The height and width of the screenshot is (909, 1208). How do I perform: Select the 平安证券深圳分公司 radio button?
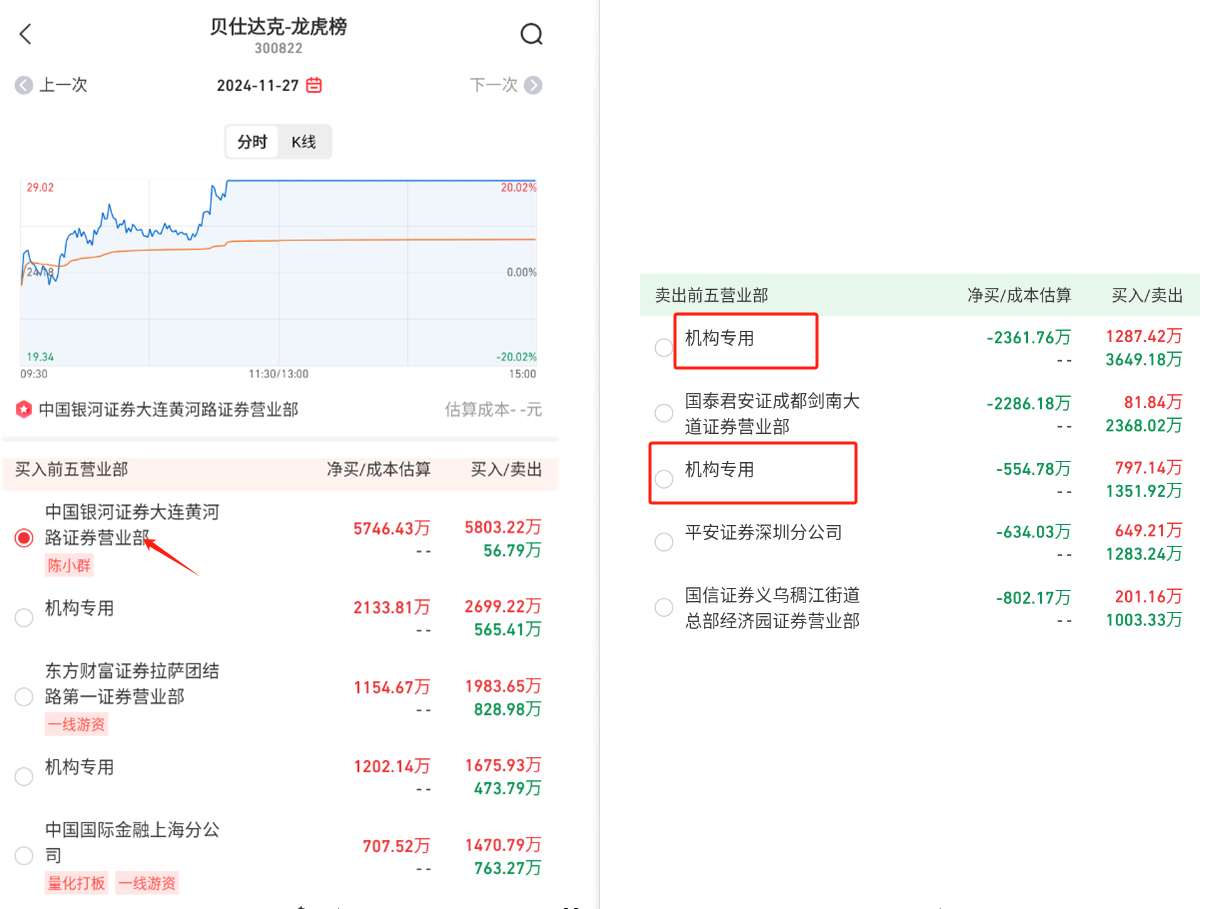663,542
